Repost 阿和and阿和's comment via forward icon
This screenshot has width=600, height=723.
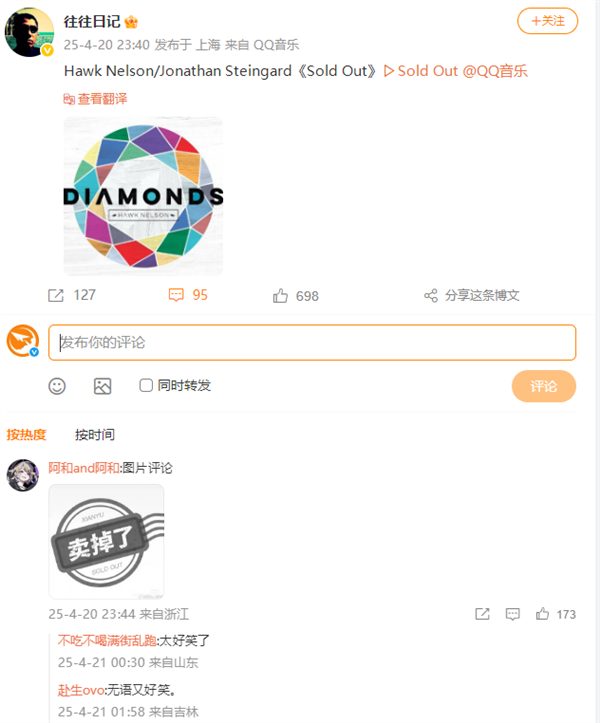click(x=482, y=614)
